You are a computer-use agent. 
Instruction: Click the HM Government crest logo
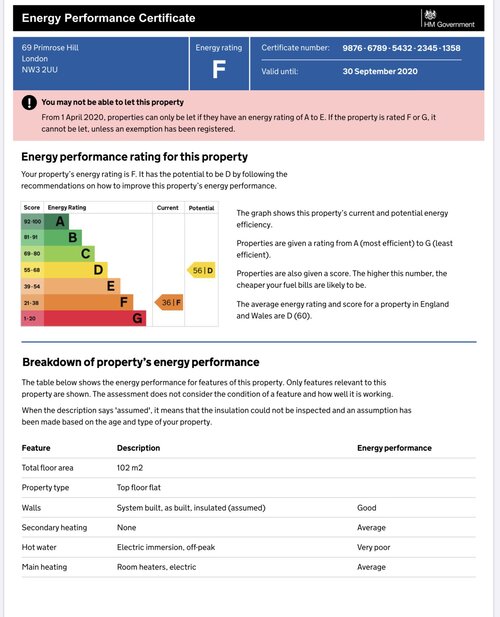point(430,15)
